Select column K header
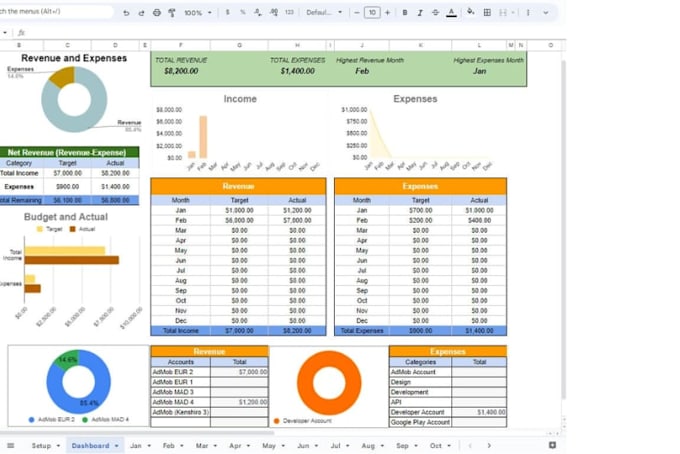Image resolution: width=680 pixels, height=454 pixels. 420,45
